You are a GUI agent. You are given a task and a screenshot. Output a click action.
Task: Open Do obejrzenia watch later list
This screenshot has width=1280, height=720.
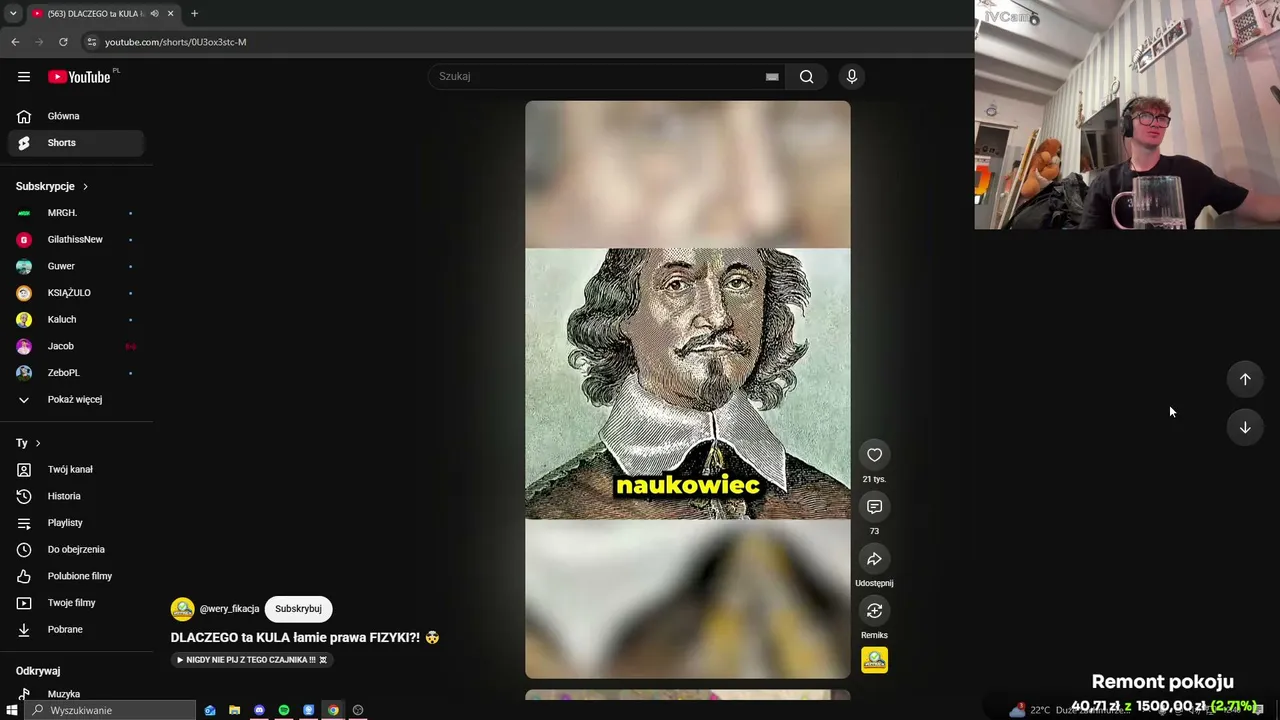[76, 550]
